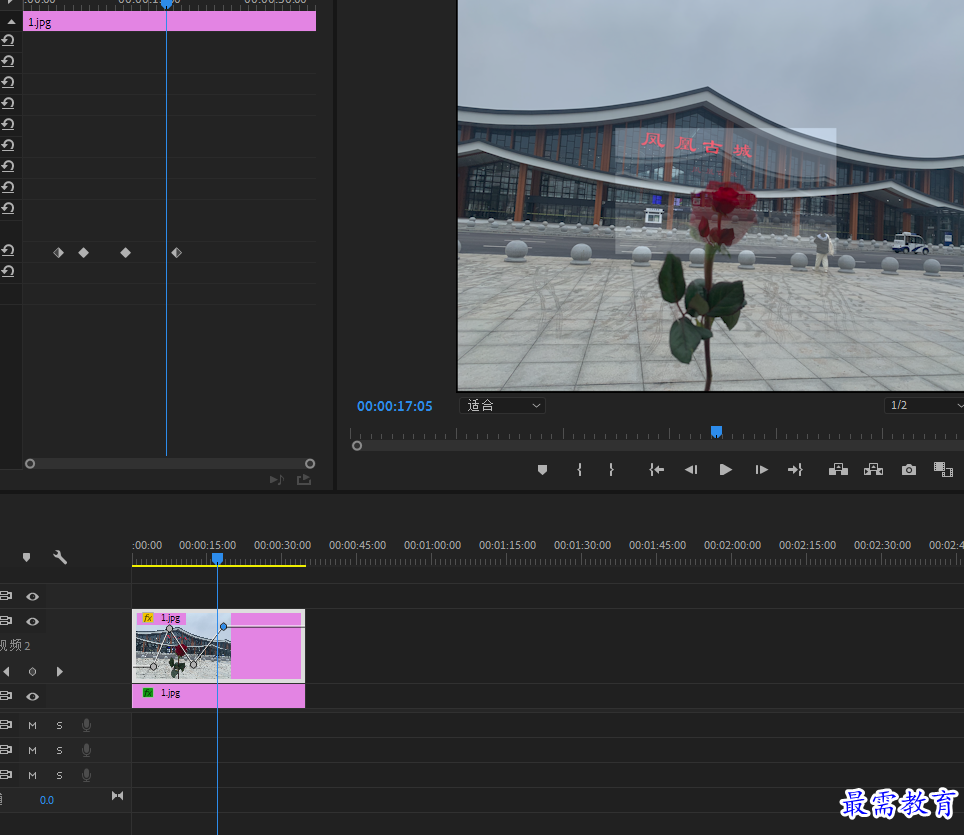
Task: Open the comparison view button
Action: [x=943, y=470]
